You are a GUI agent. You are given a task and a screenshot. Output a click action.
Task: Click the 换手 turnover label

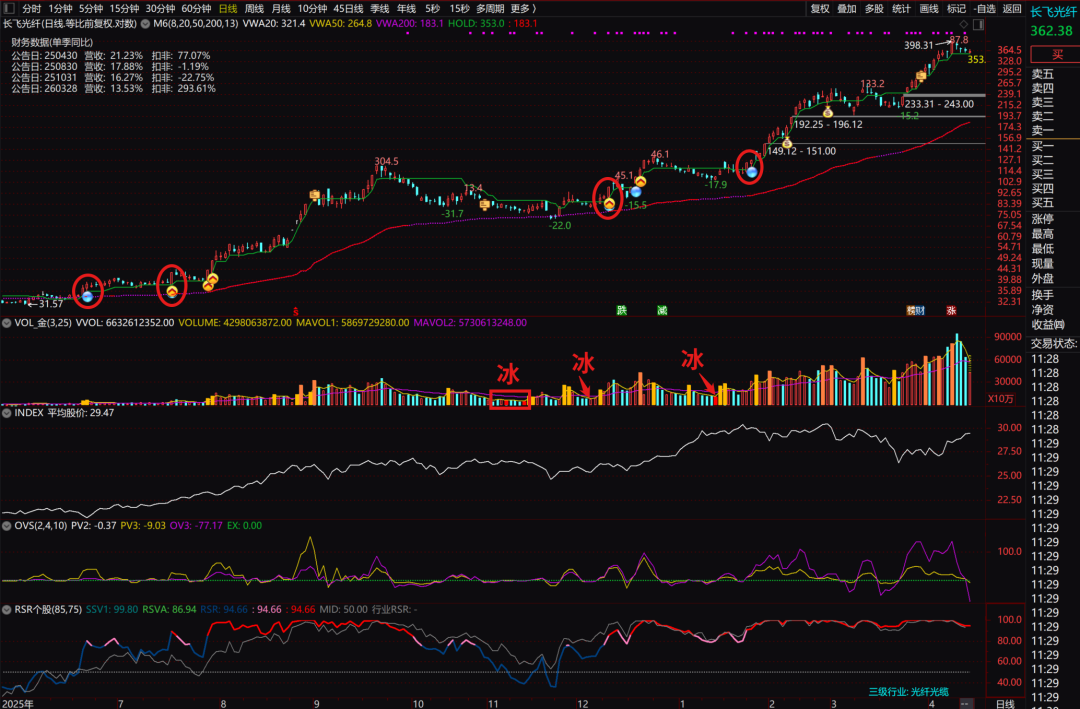click(x=1043, y=295)
